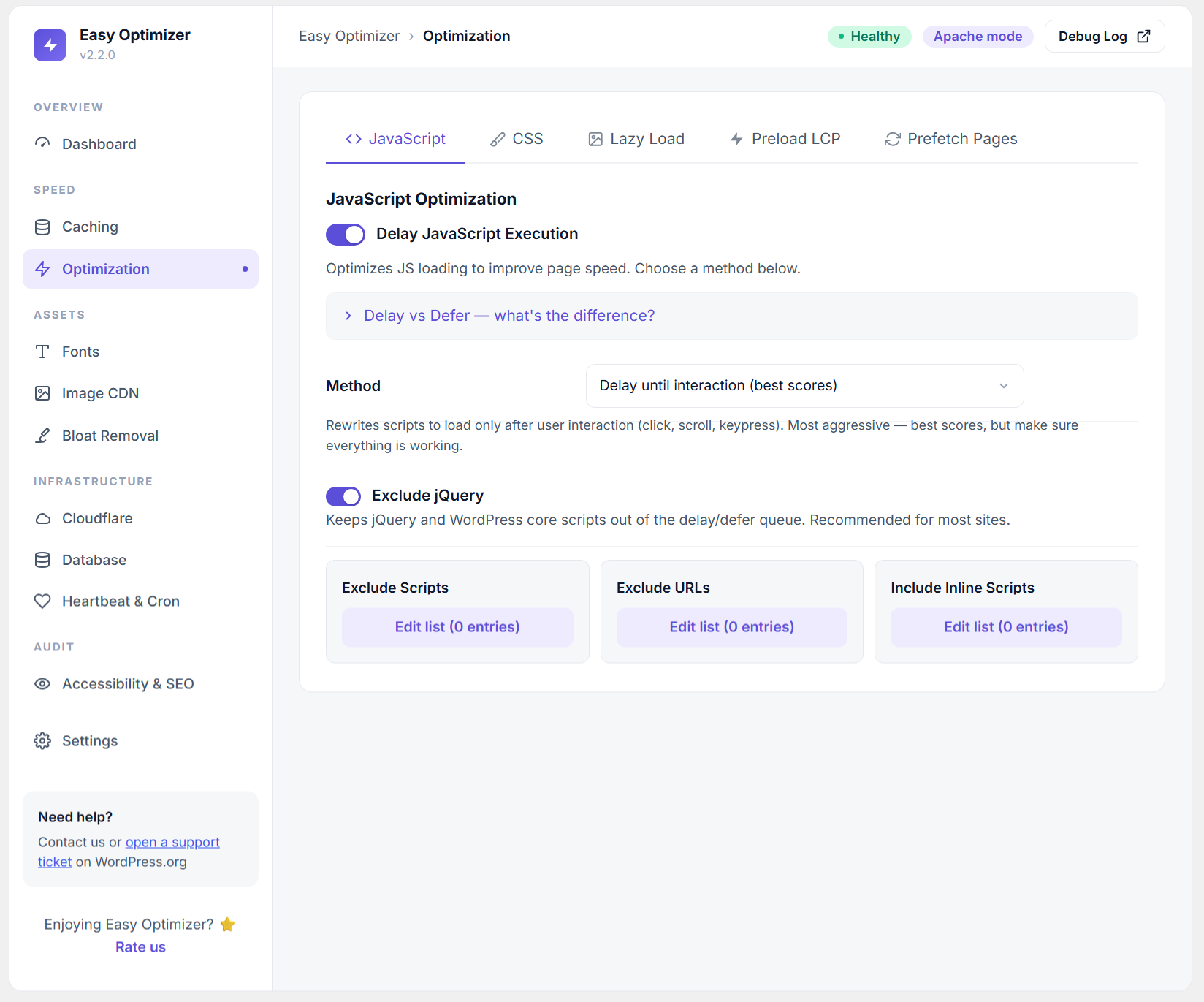Viewport: 1204px width, 1002px height.
Task: Click the Heartbeat & Cron heart icon
Action: point(42,601)
